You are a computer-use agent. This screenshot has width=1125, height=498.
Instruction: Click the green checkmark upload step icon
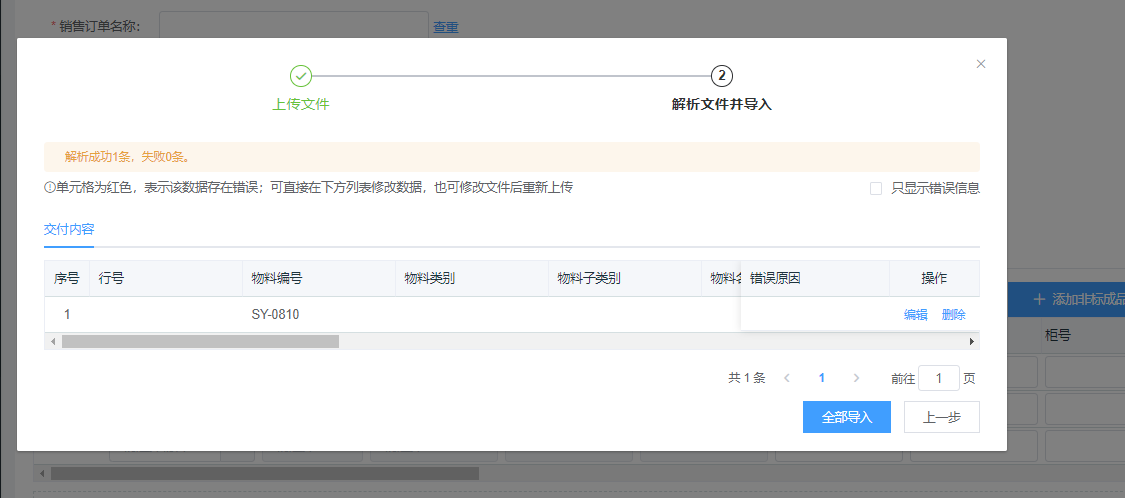(301, 76)
